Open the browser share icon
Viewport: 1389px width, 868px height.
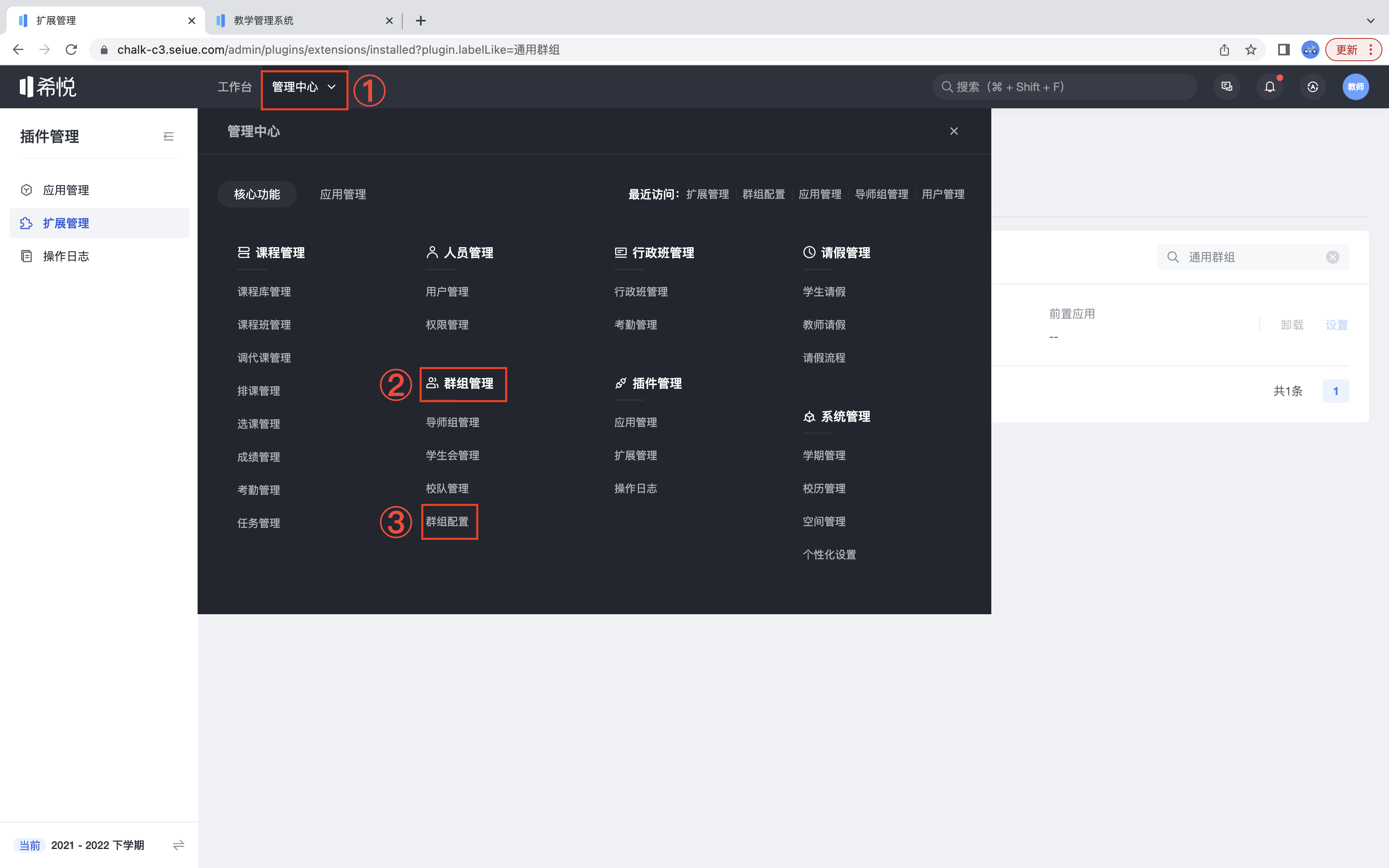click(x=1224, y=50)
